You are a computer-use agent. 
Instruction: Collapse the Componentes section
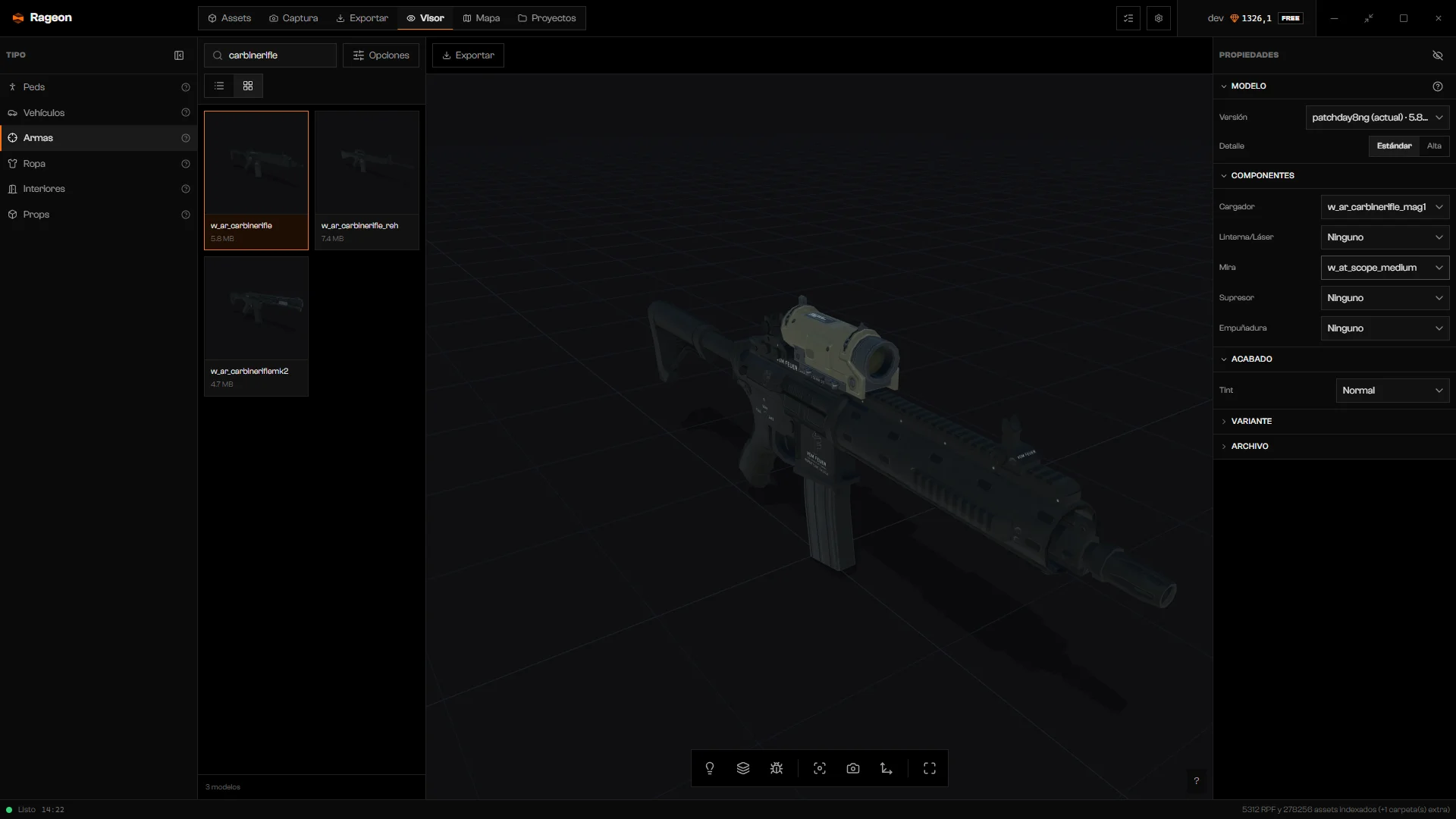pos(1334,176)
